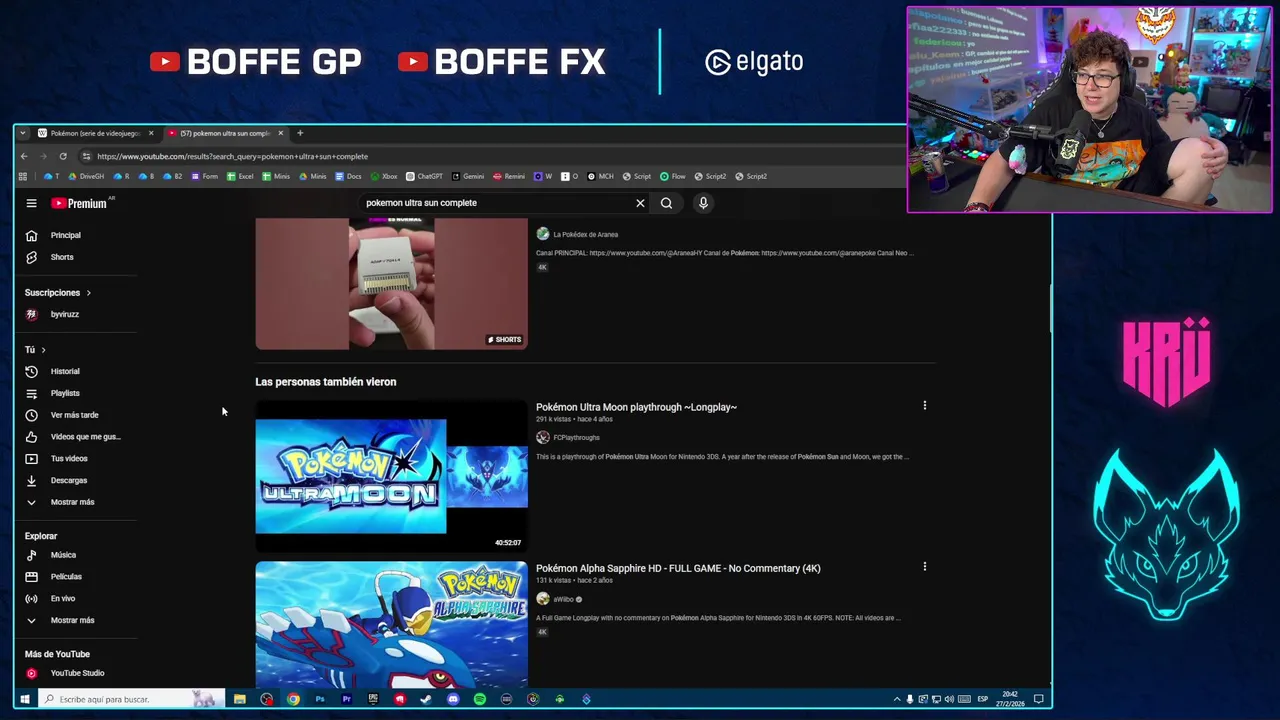Open options menu for Ultra Moon playthrough
This screenshot has width=1280, height=720.
point(924,406)
